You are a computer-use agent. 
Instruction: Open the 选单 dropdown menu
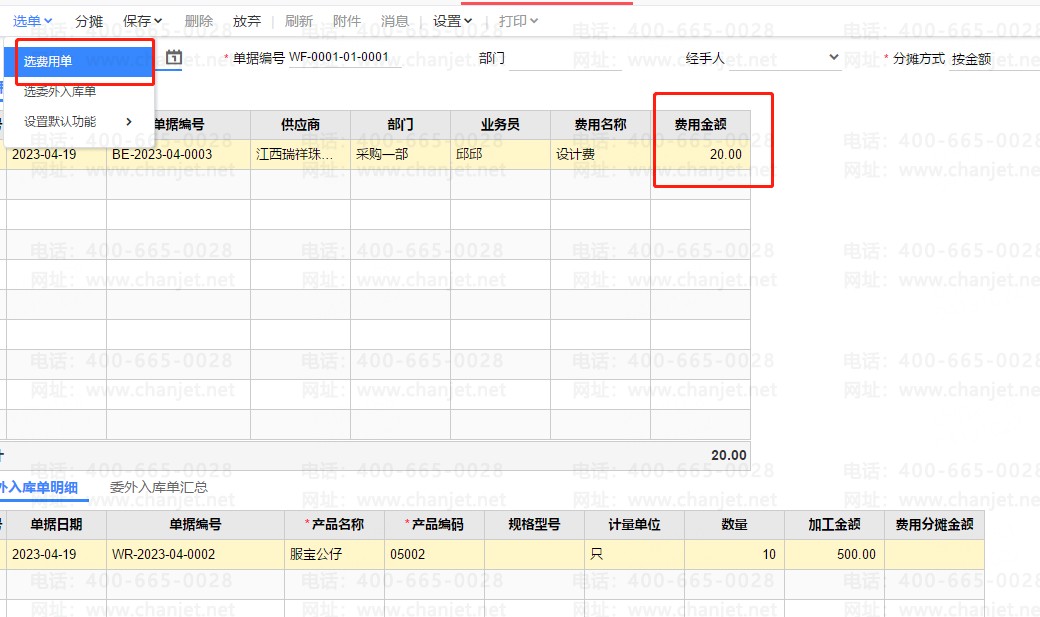point(32,21)
